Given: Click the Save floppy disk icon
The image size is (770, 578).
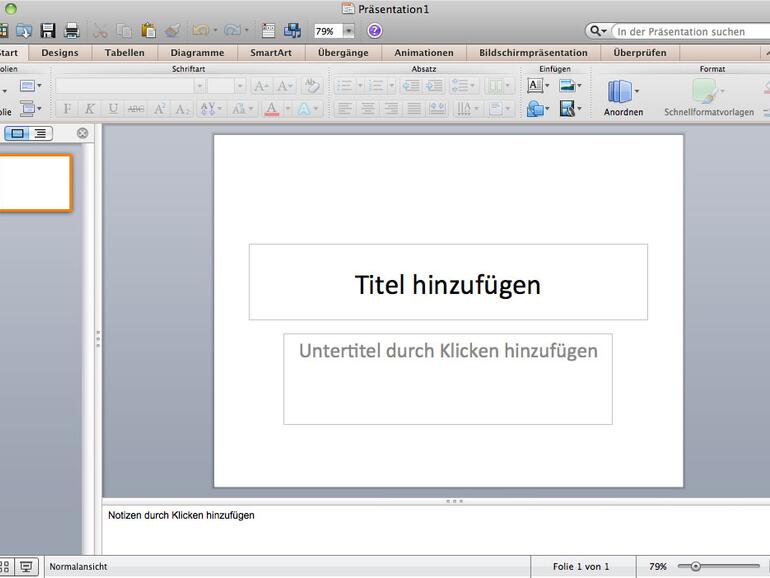Looking at the screenshot, I should (48, 31).
